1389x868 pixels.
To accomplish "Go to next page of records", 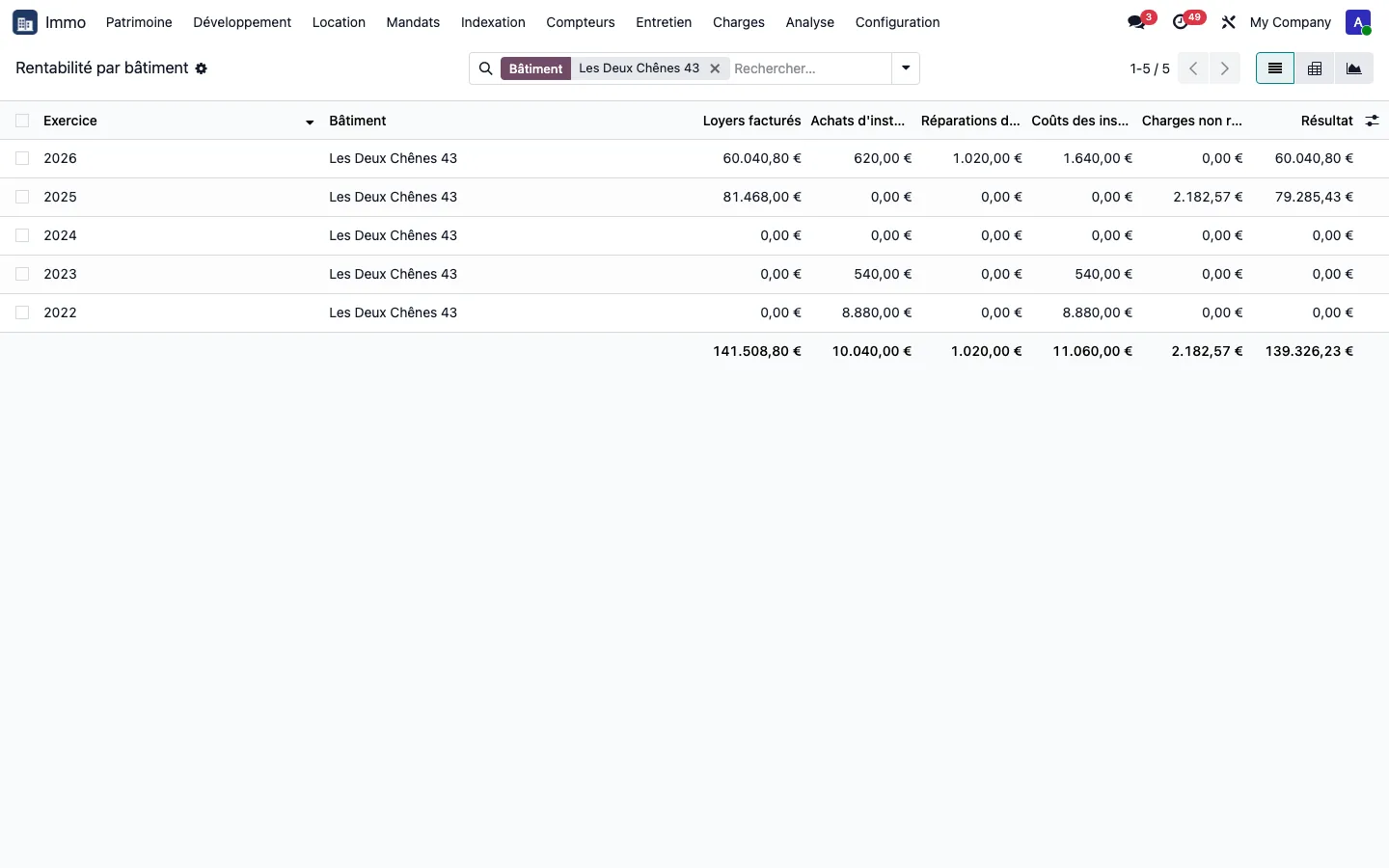I will click(x=1225, y=68).
